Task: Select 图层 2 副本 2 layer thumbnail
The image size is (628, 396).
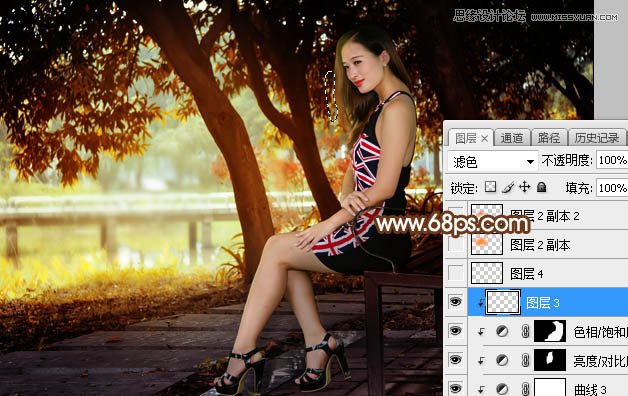Action: 487,215
